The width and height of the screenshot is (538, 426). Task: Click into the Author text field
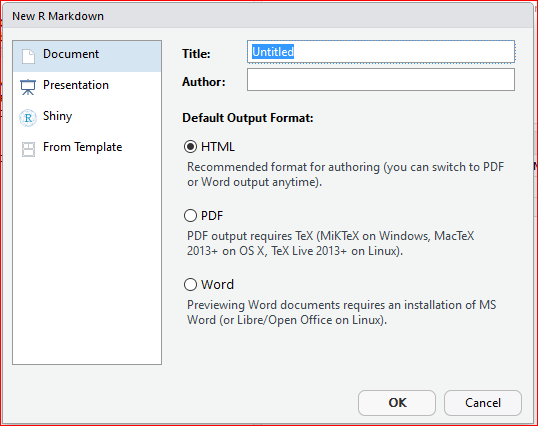click(x=381, y=80)
